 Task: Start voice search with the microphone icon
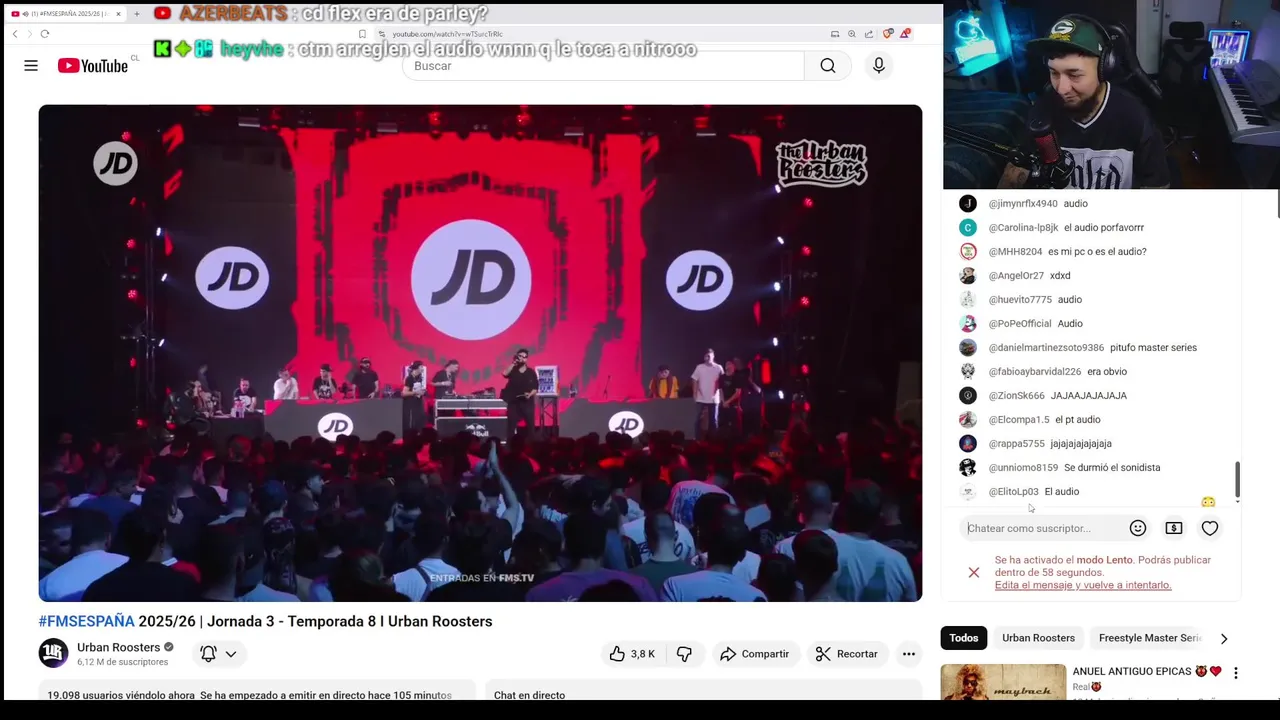pyautogui.click(x=878, y=66)
